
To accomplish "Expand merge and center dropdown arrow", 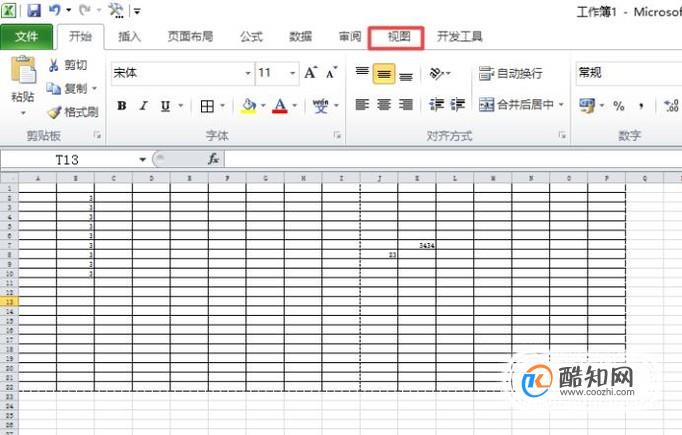I will click(561, 104).
